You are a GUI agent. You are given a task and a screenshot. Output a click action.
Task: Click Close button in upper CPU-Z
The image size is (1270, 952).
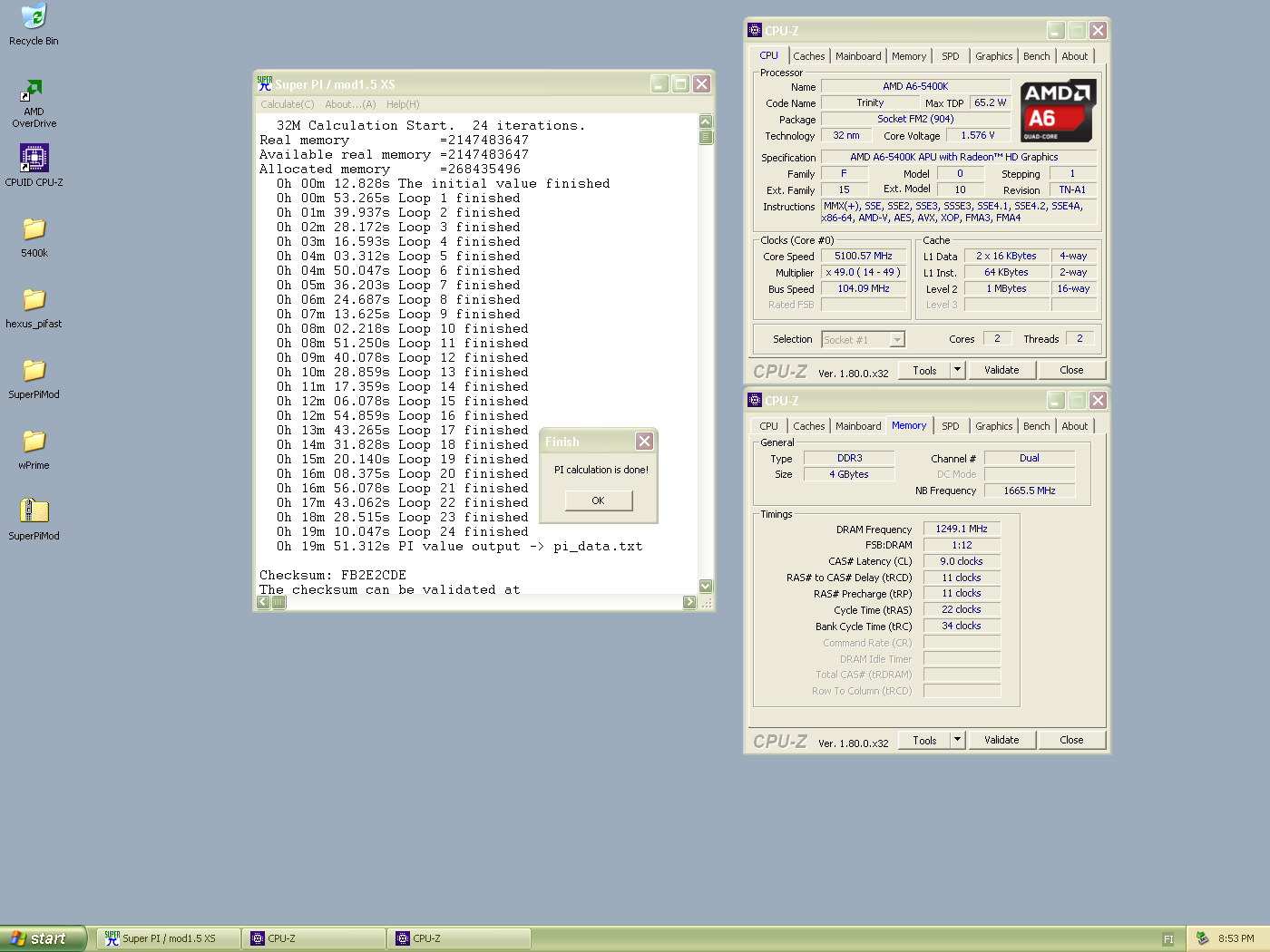[1071, 370]
